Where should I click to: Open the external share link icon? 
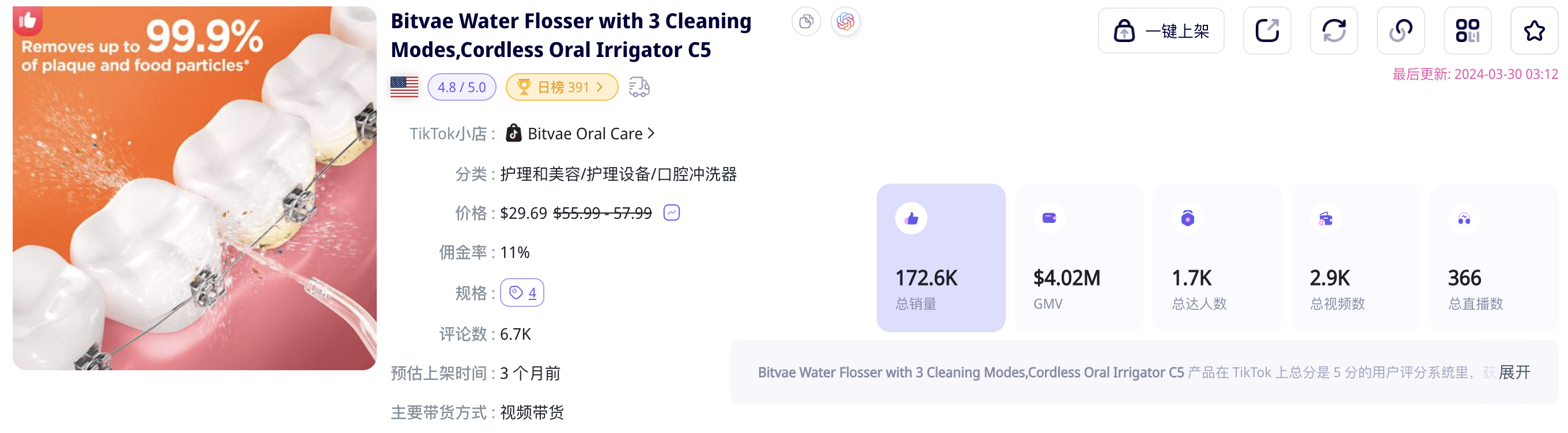tap(1267, 31)
